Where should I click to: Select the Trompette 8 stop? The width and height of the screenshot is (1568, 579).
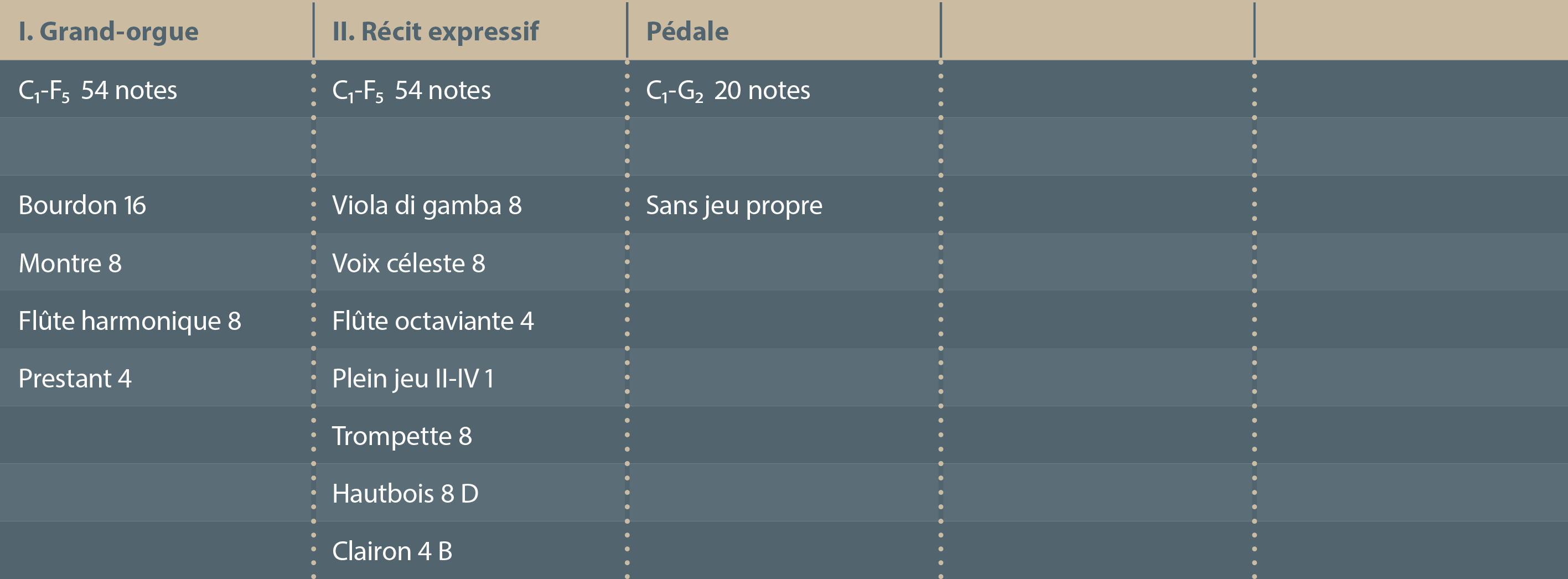[402, 436]
